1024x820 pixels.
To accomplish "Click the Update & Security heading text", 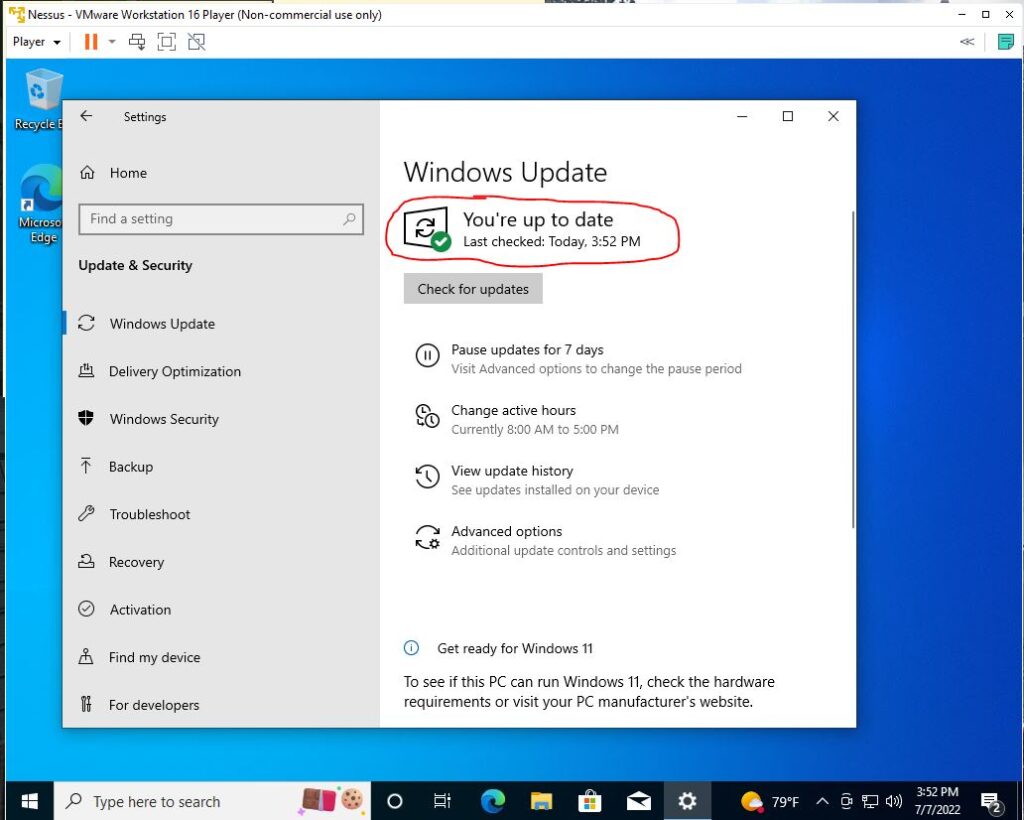I will coord(135,266).
